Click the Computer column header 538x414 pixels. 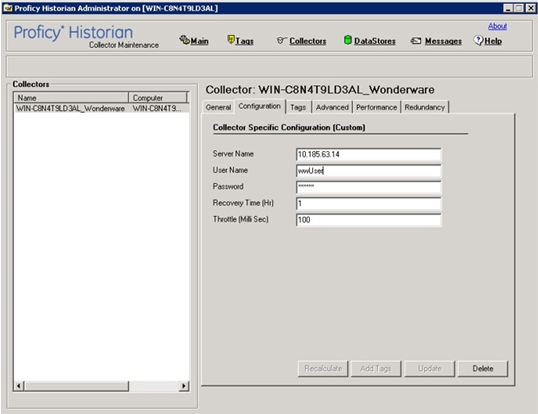[x=158, y=98]
